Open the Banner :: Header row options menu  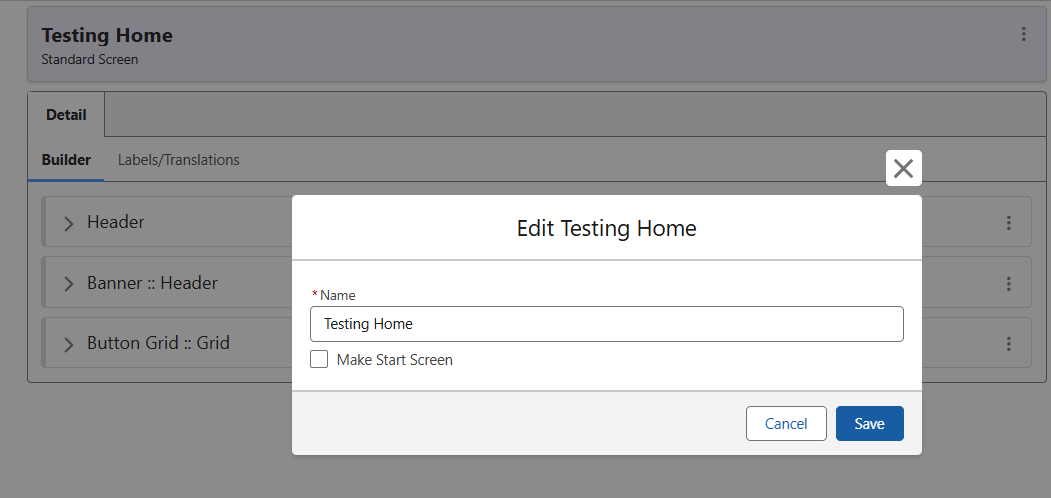click(1009, 284)
